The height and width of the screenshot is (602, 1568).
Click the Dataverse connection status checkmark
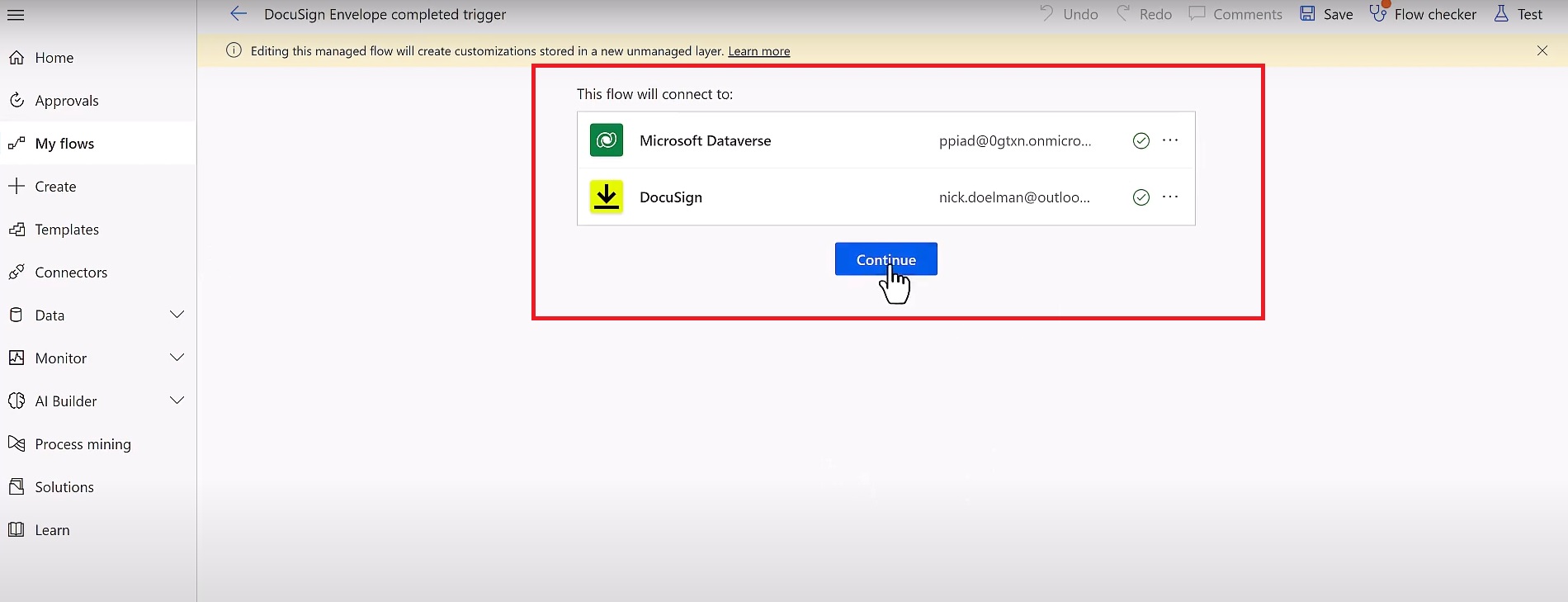tap(1141, 141)
